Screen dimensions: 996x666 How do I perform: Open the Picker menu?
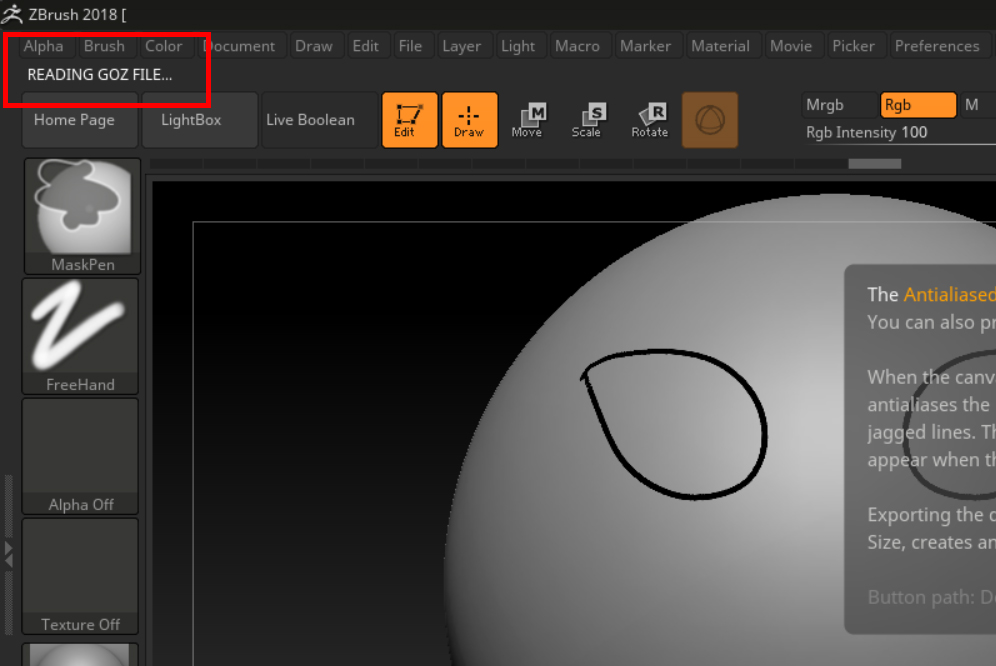(853, 46)
